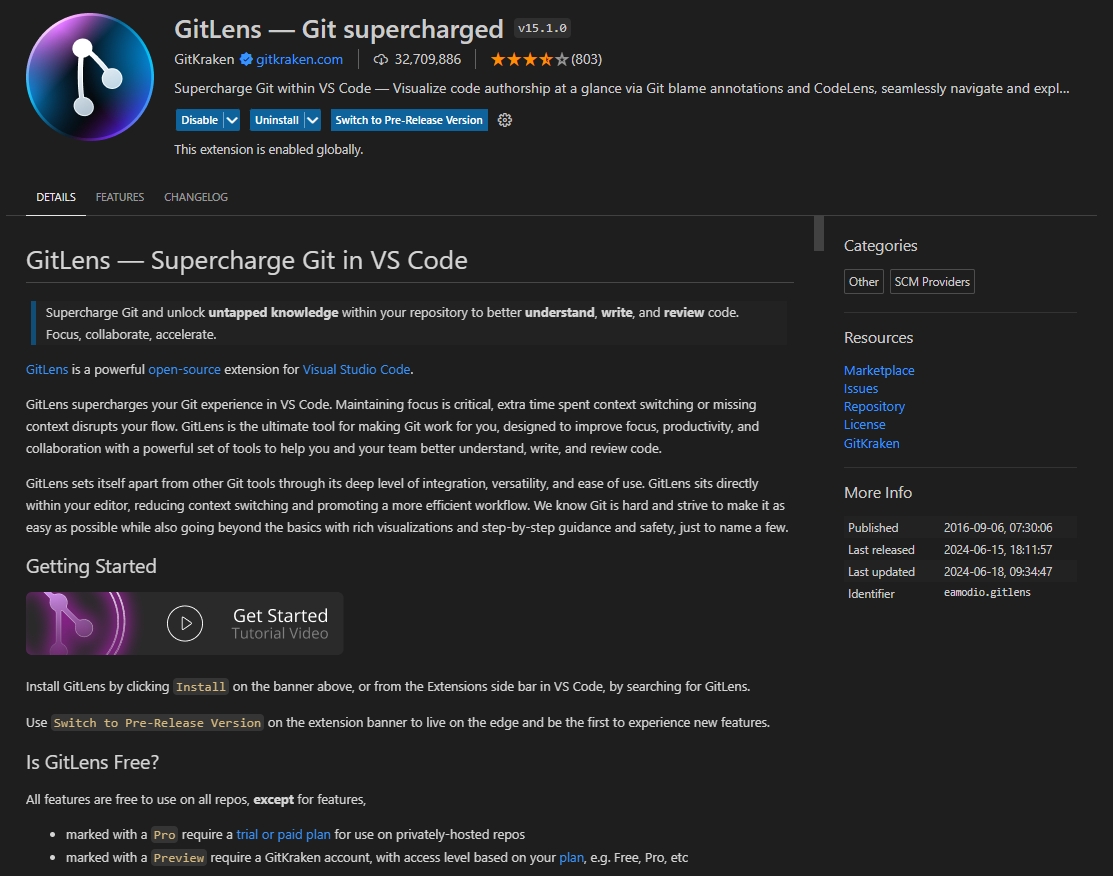
Task: Open the GitKraken resource link
Action: point(872,443)
